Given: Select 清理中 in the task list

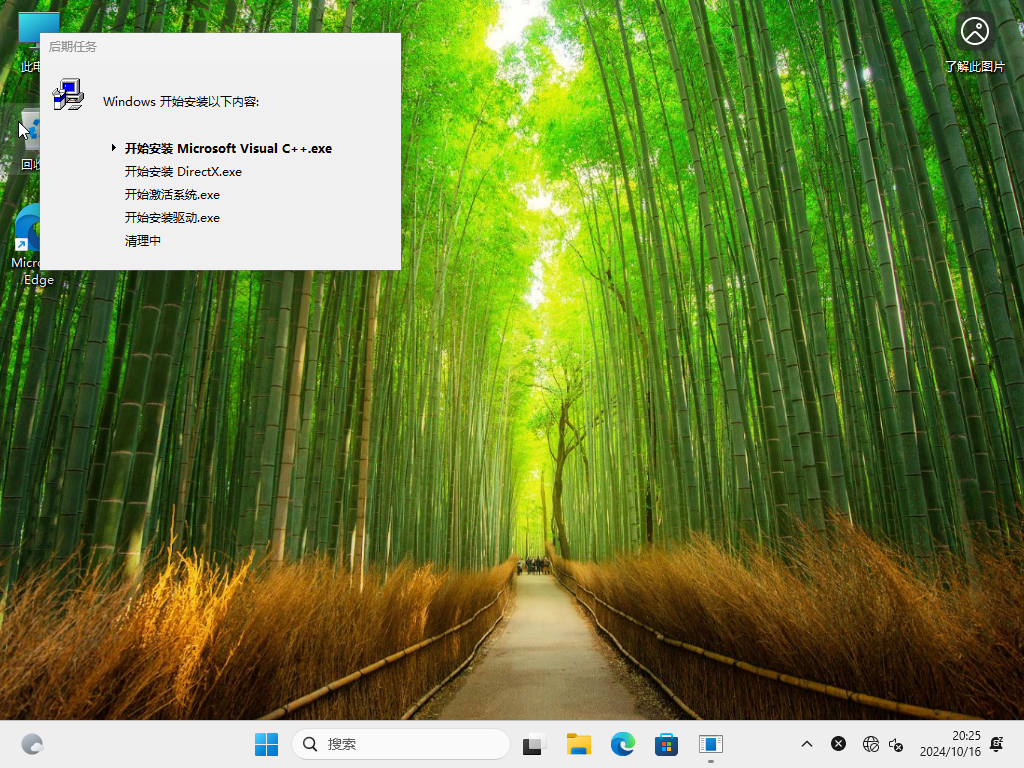Looking at the screenshot, I should (142, 240).
